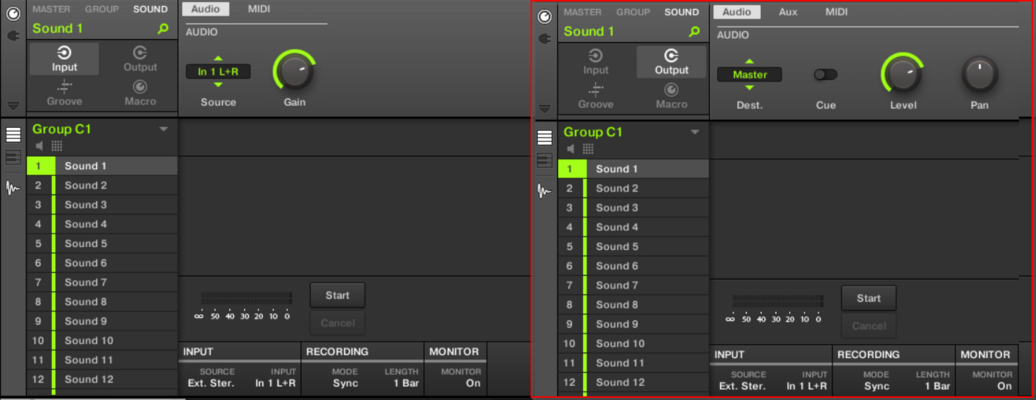This screenshot has width=1036, height=400.
Task: Click the Pan knob
Action: [979, 74]
